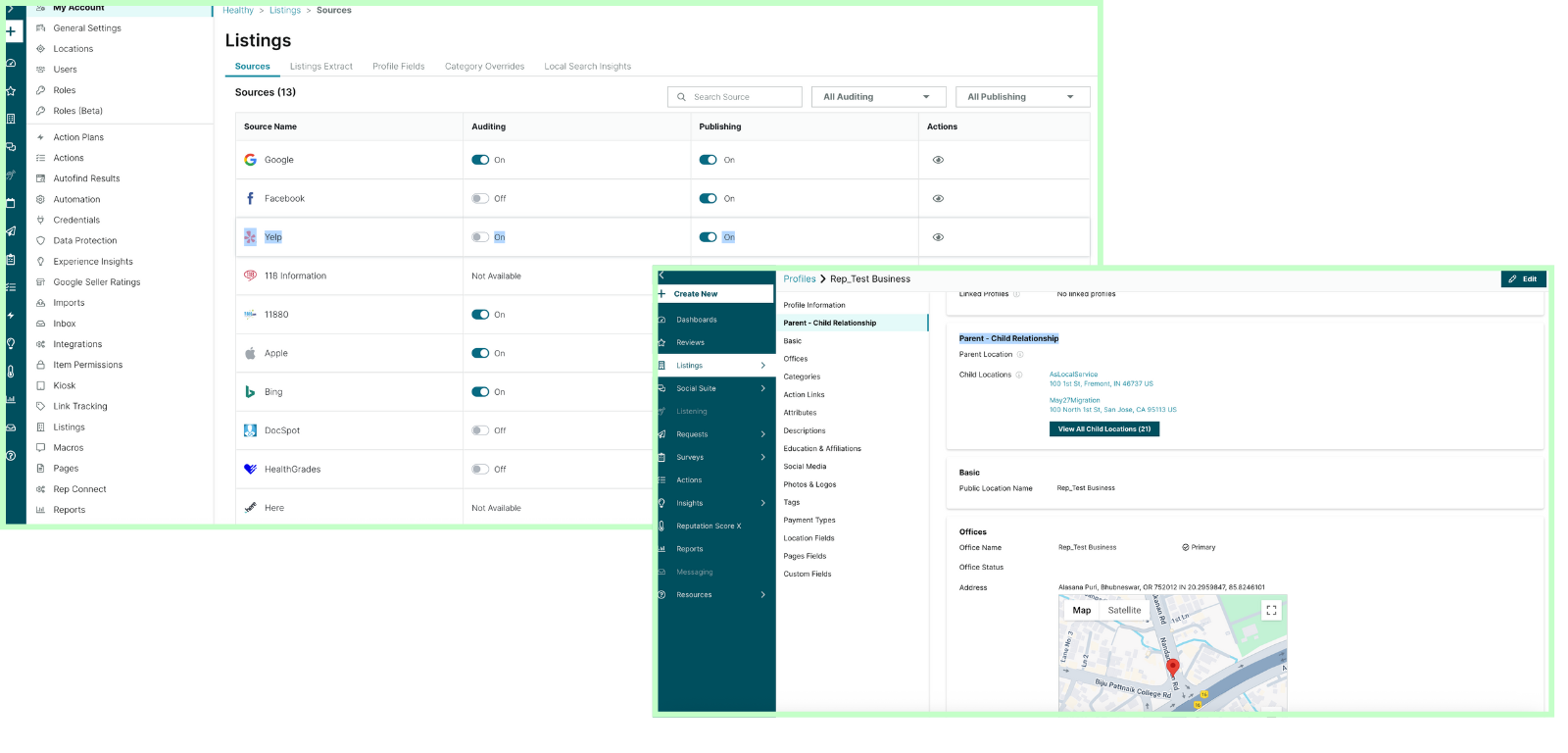Click the HealthGrades heart icon

250,470
